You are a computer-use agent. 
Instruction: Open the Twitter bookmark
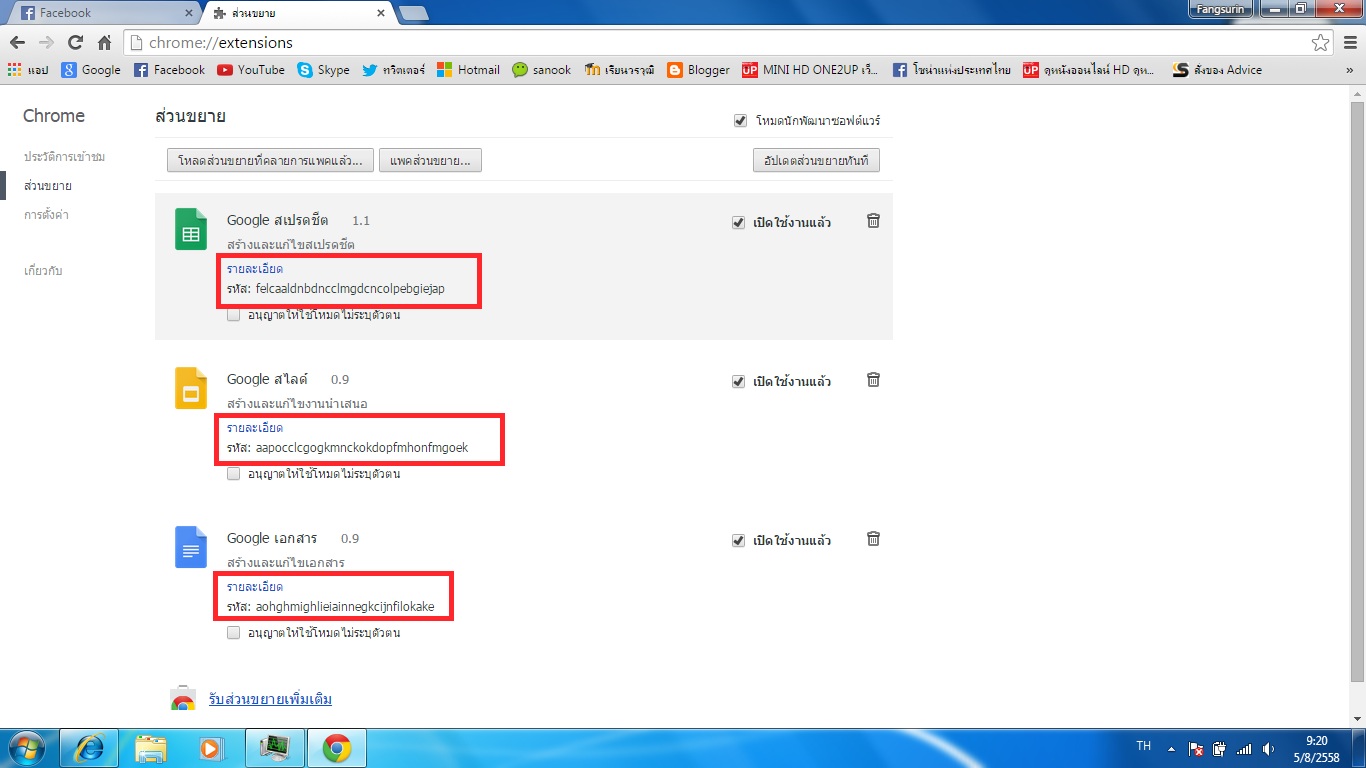coord(394,70)
